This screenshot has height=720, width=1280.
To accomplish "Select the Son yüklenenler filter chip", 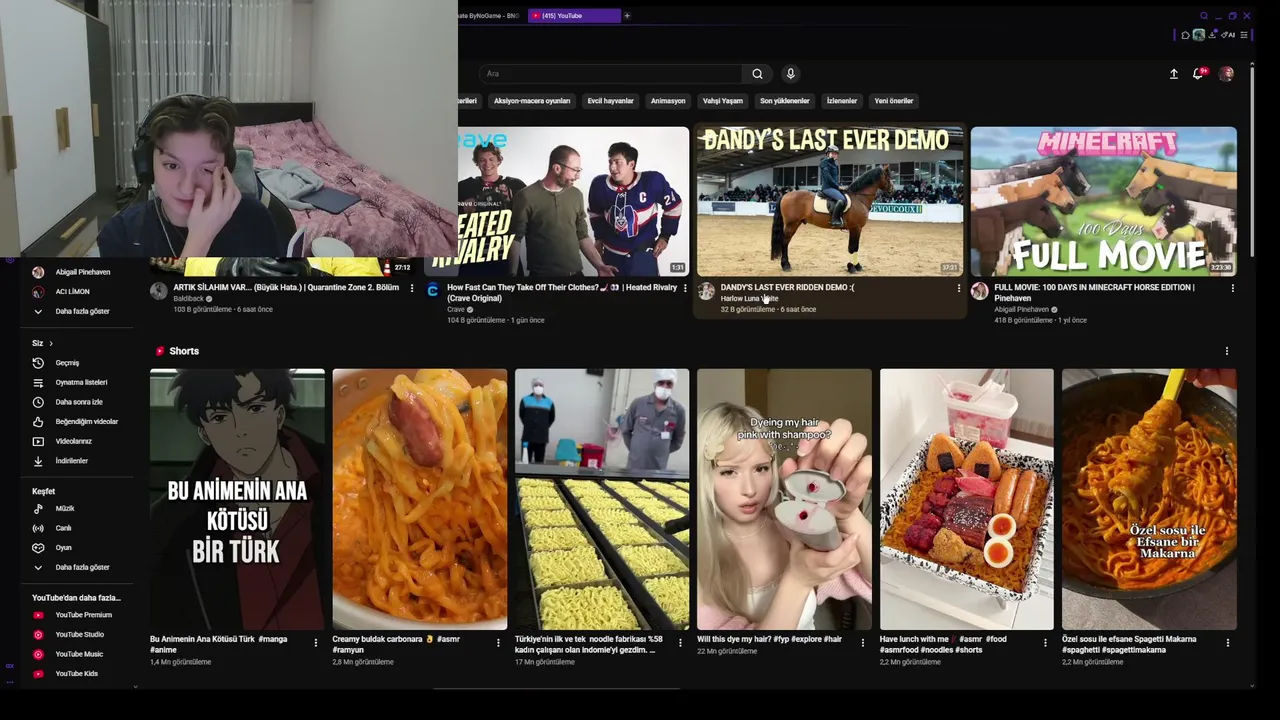I will pyautogui.click(x=784, y=101).
